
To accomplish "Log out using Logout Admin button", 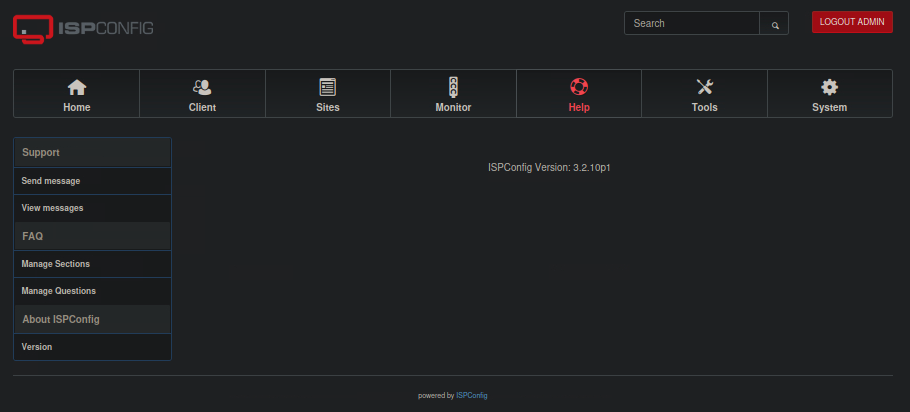I will tap(851, 22).
